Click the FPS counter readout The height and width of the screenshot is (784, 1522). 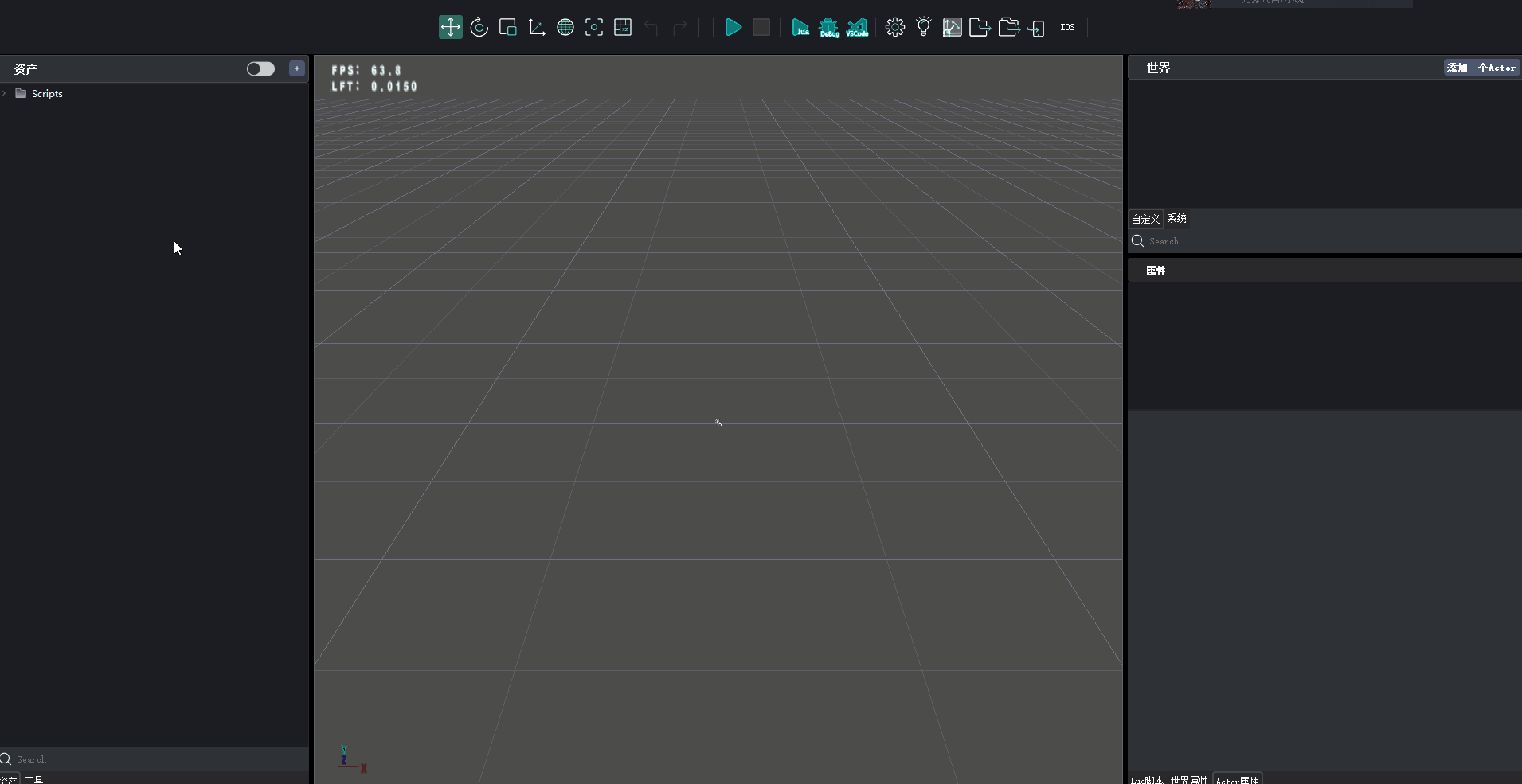366,70
